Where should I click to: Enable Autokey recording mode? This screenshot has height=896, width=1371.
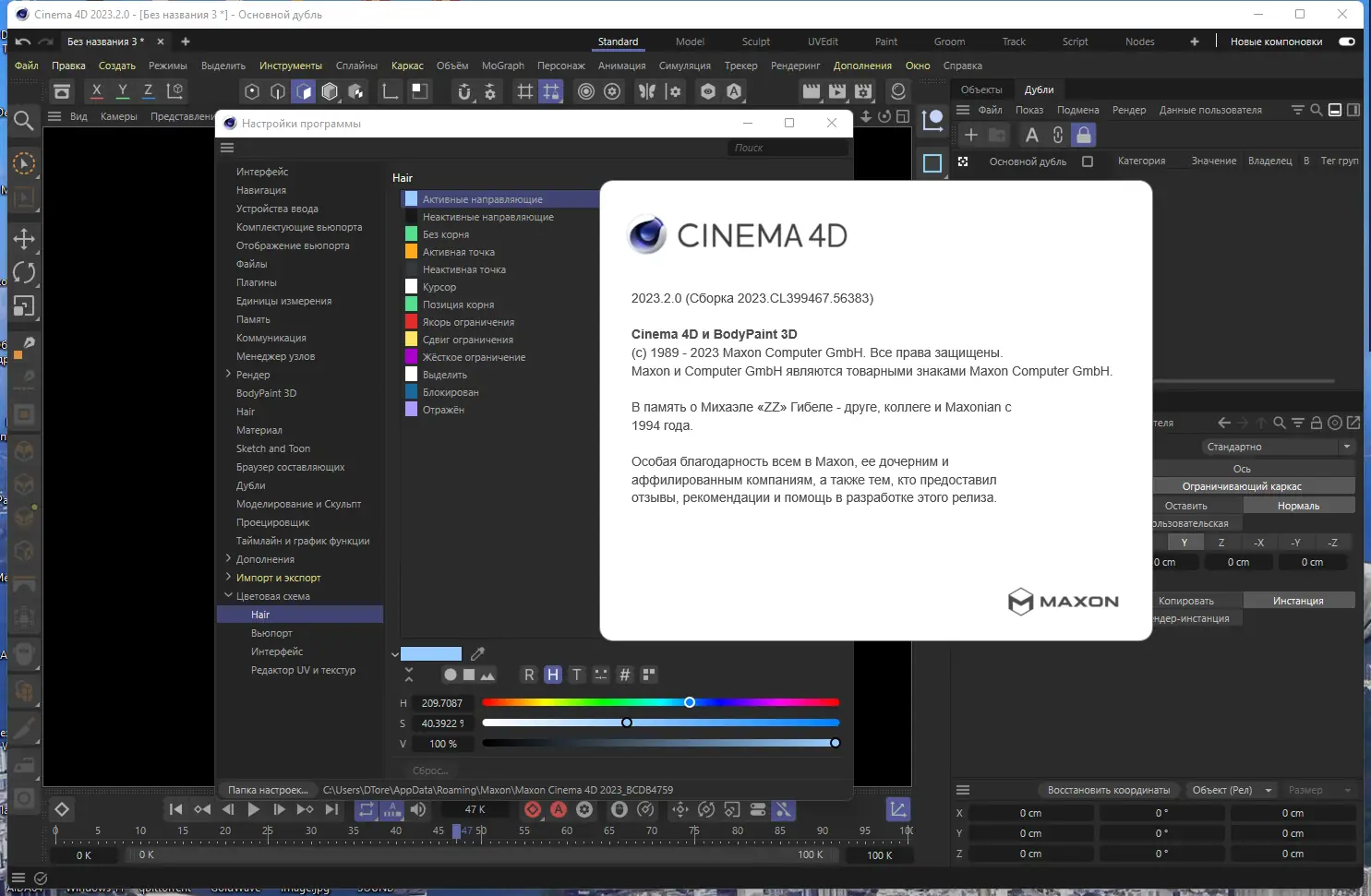[x=558, y=809]
